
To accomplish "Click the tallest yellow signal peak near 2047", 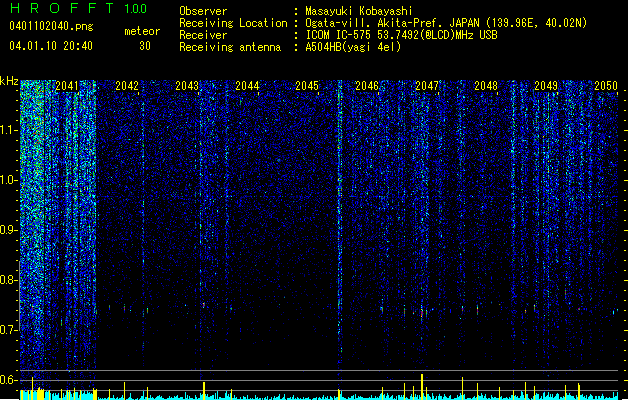I will (422, 386).
